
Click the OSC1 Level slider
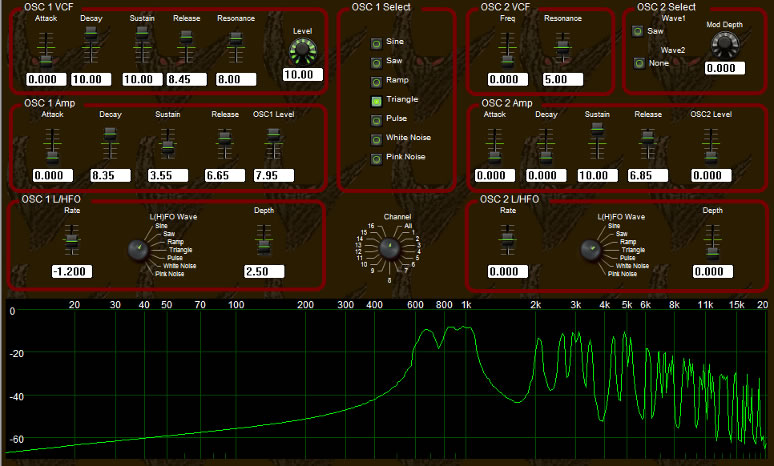[x=273, y=143]
